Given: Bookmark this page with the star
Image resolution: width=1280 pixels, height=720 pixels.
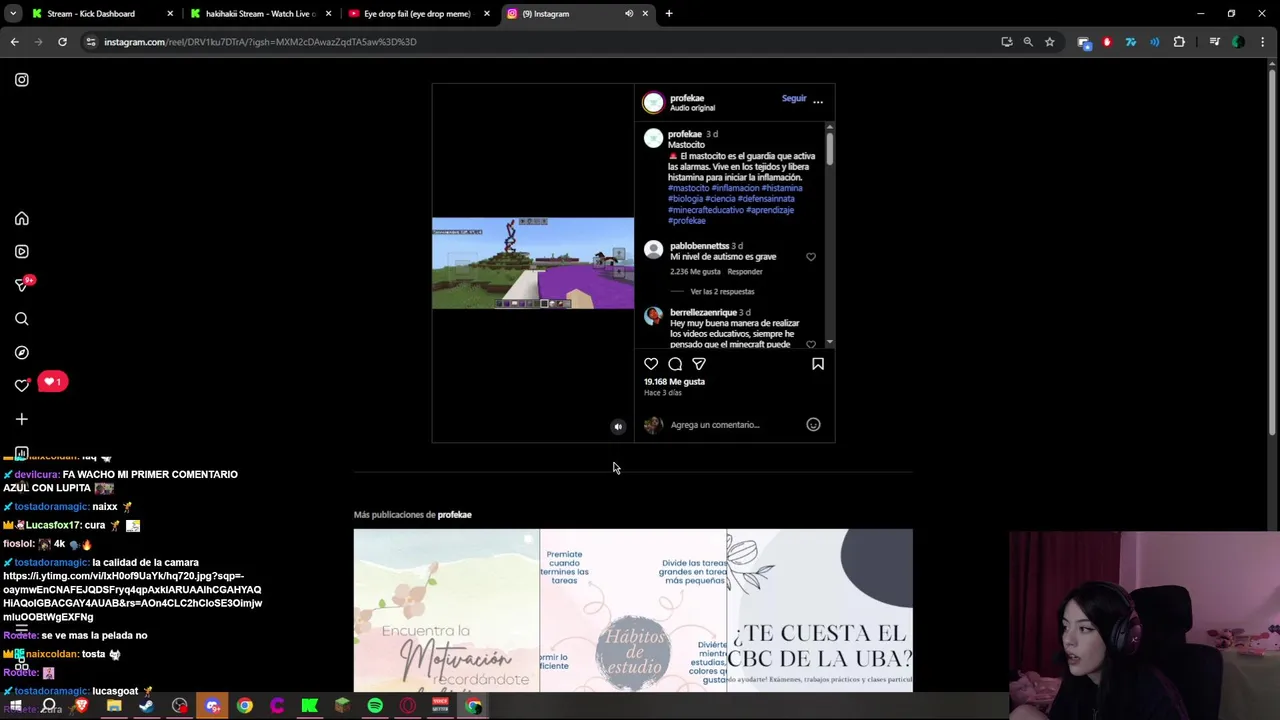Looking at the screenshot, I should point(1049,42).
